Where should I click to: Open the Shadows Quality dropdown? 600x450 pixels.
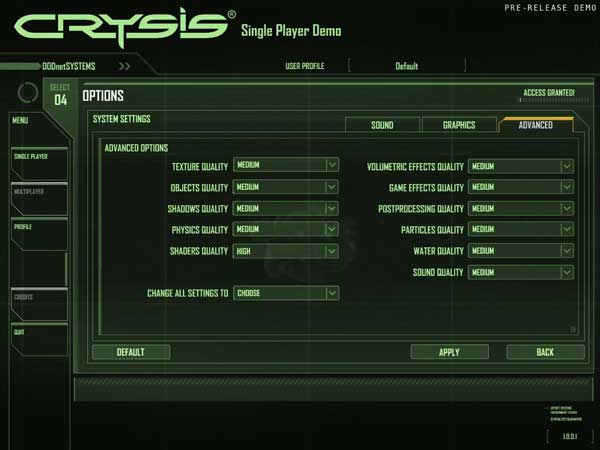286,208
